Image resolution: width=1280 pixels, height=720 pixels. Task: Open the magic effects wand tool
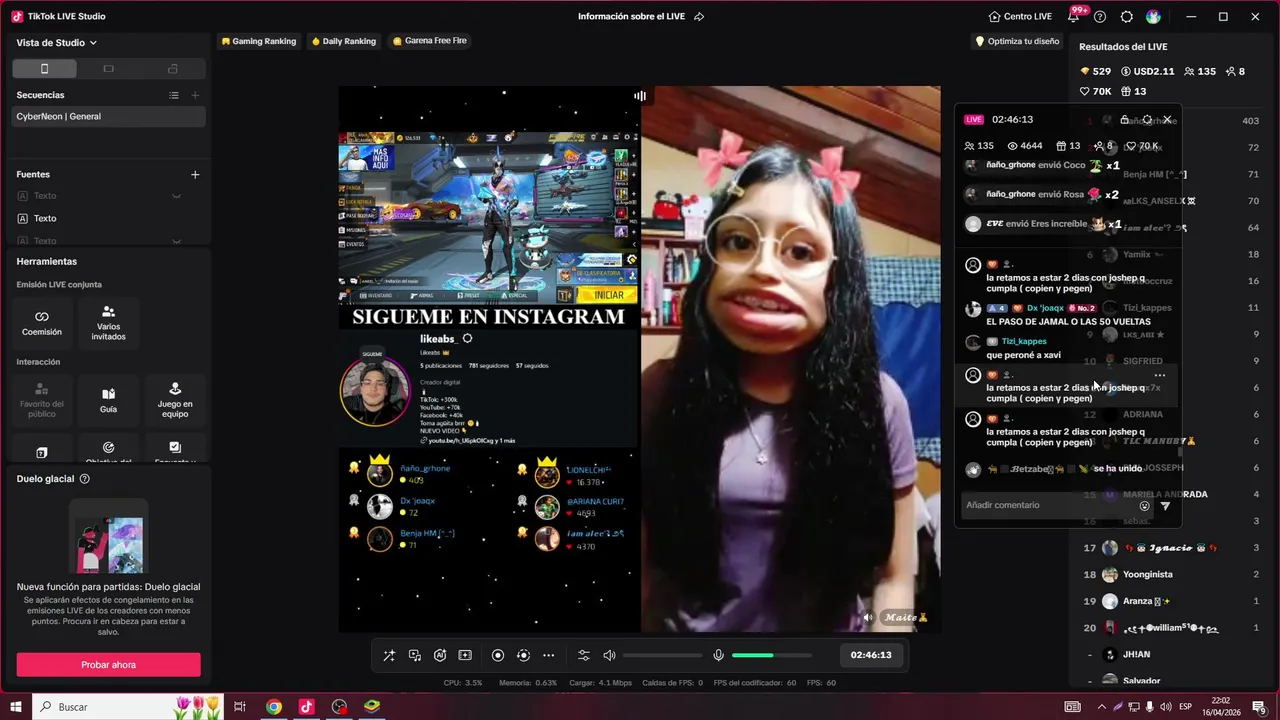coord(389,655)
